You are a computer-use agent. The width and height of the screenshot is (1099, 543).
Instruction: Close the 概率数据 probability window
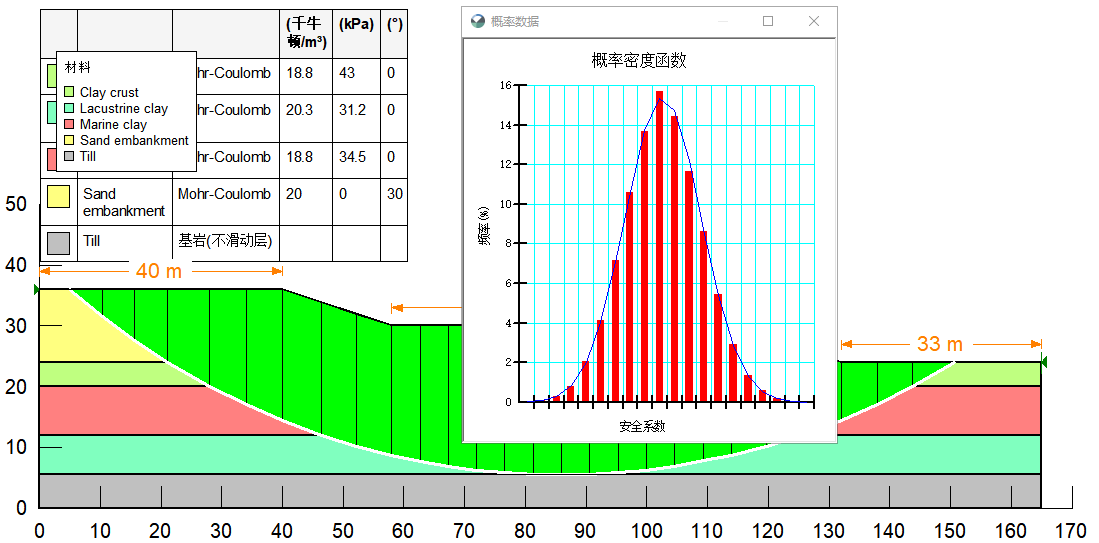tap(814, 21)
